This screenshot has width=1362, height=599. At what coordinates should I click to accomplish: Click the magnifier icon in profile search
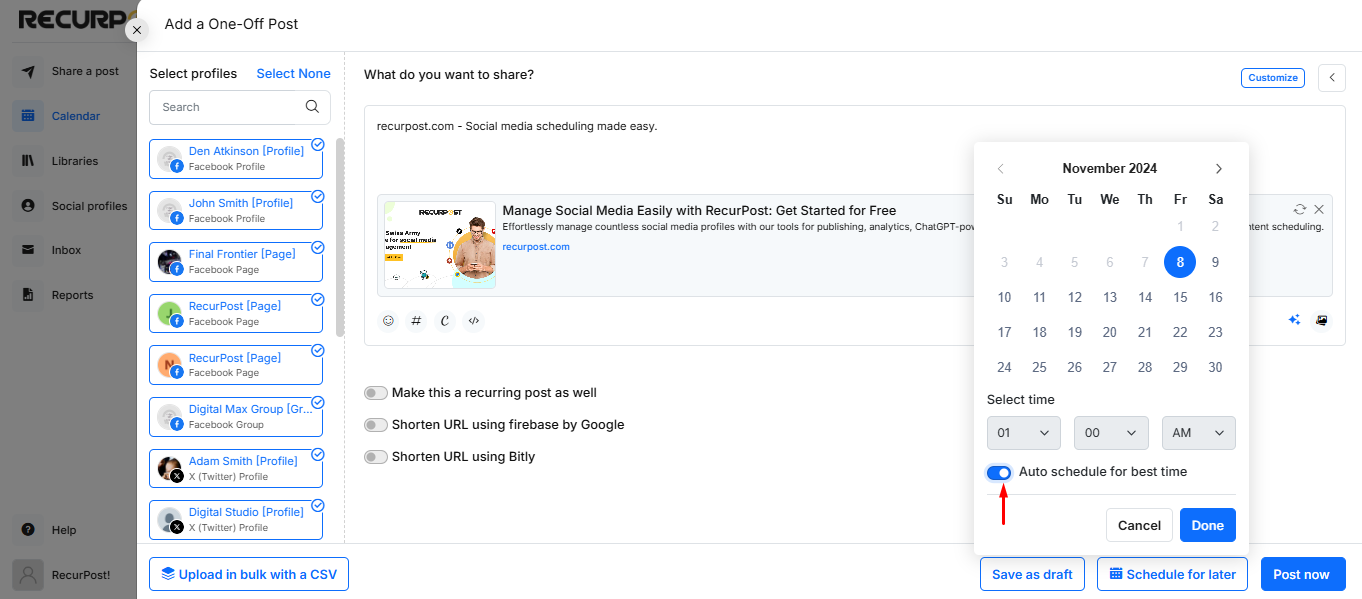click(312, 107)
